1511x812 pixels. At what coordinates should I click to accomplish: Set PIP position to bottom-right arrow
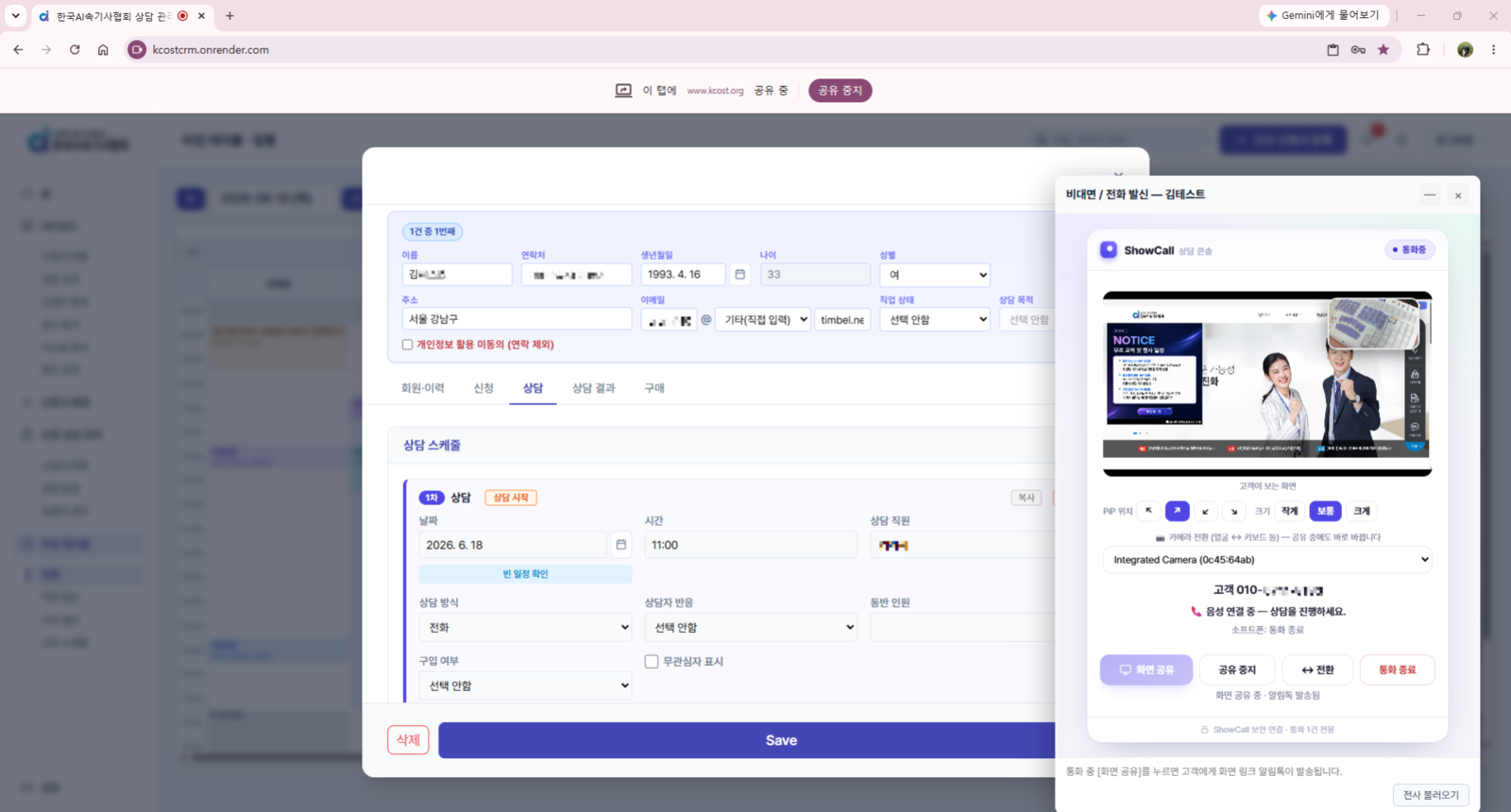(x=1233, y=511)
